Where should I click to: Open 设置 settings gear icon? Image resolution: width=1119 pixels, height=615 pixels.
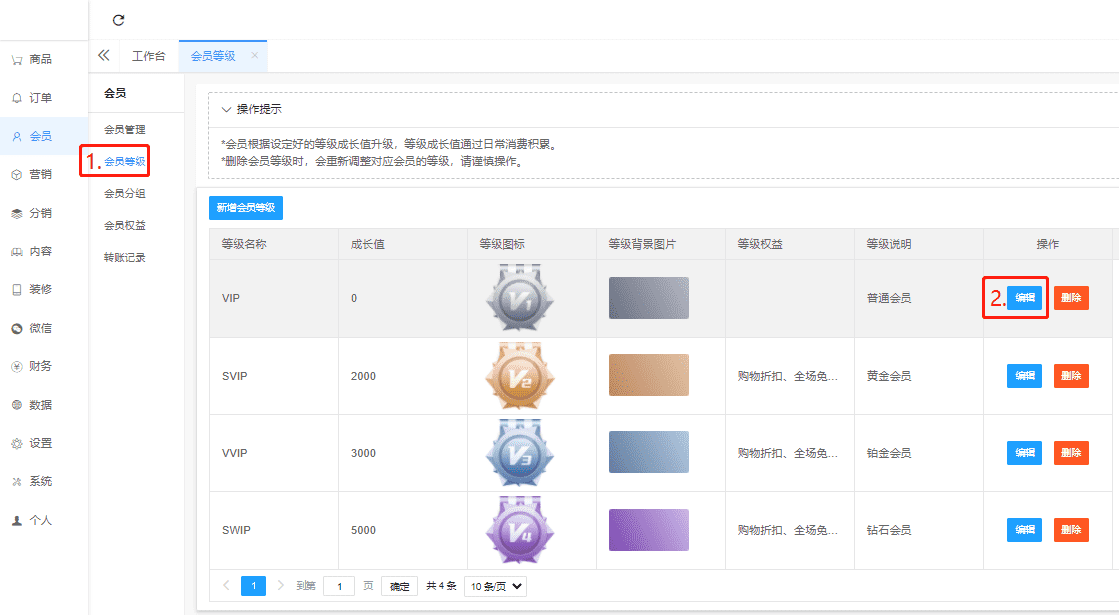click(17, 443)
